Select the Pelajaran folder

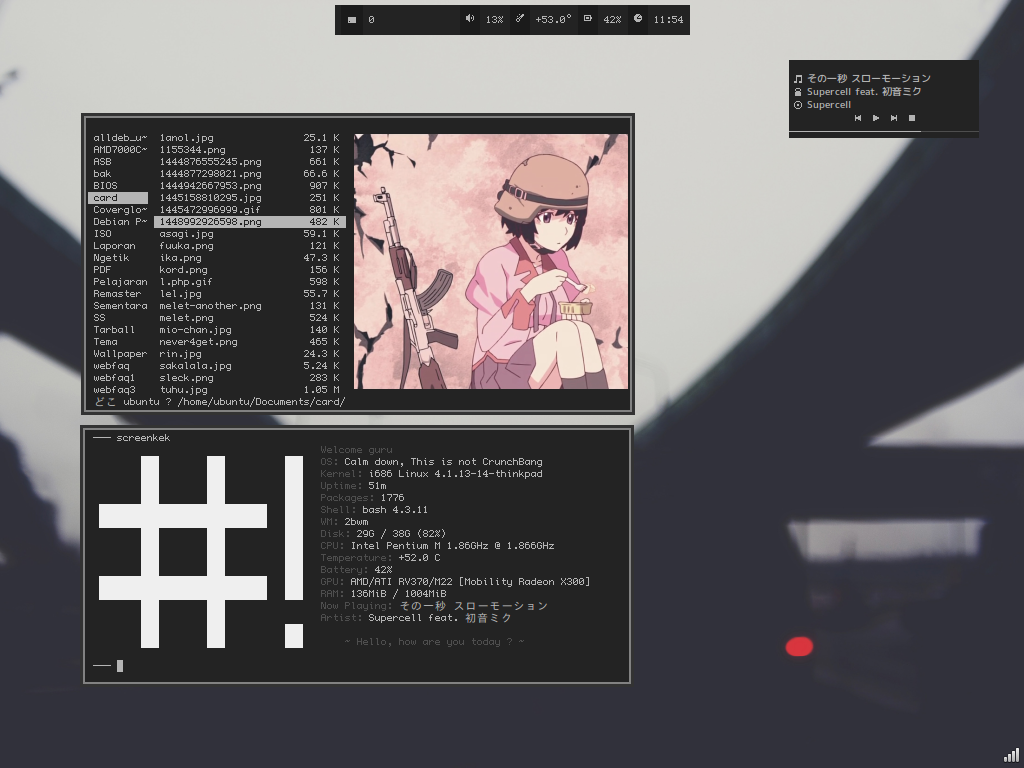click(120, 282)
